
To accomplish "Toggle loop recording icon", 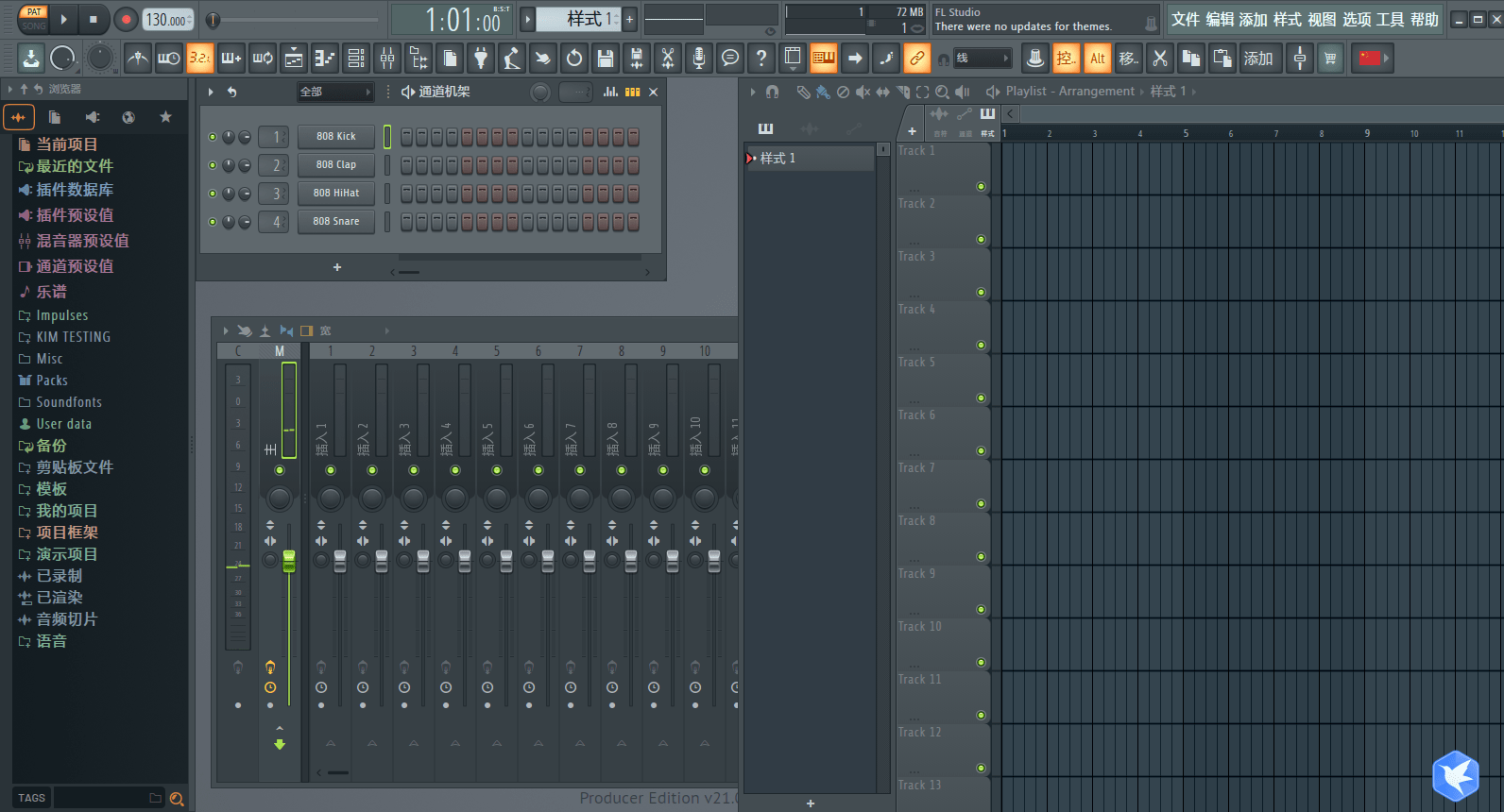I will point(263,59).
